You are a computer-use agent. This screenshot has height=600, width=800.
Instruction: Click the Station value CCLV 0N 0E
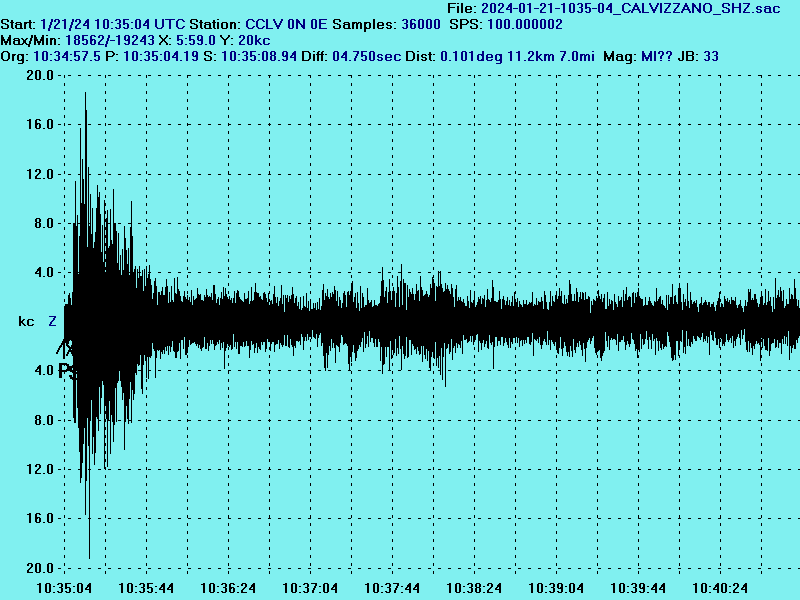pyautogui.click(x=286, y=24)
